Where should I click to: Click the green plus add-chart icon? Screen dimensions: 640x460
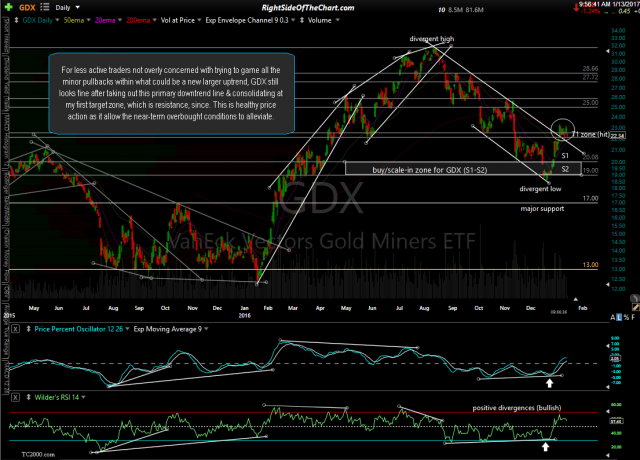click(8, 7)
